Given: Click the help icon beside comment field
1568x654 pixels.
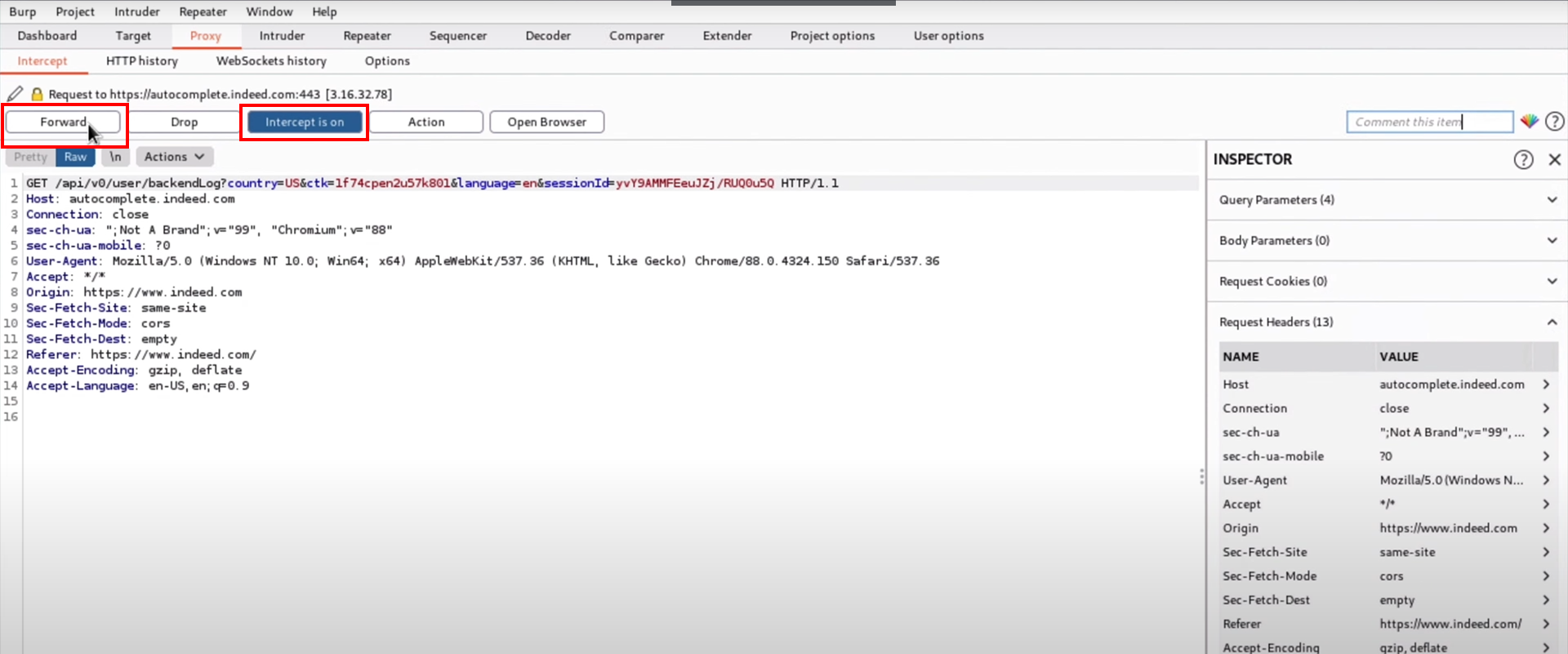Looking at the screenshot, I should pos(1555,122).
